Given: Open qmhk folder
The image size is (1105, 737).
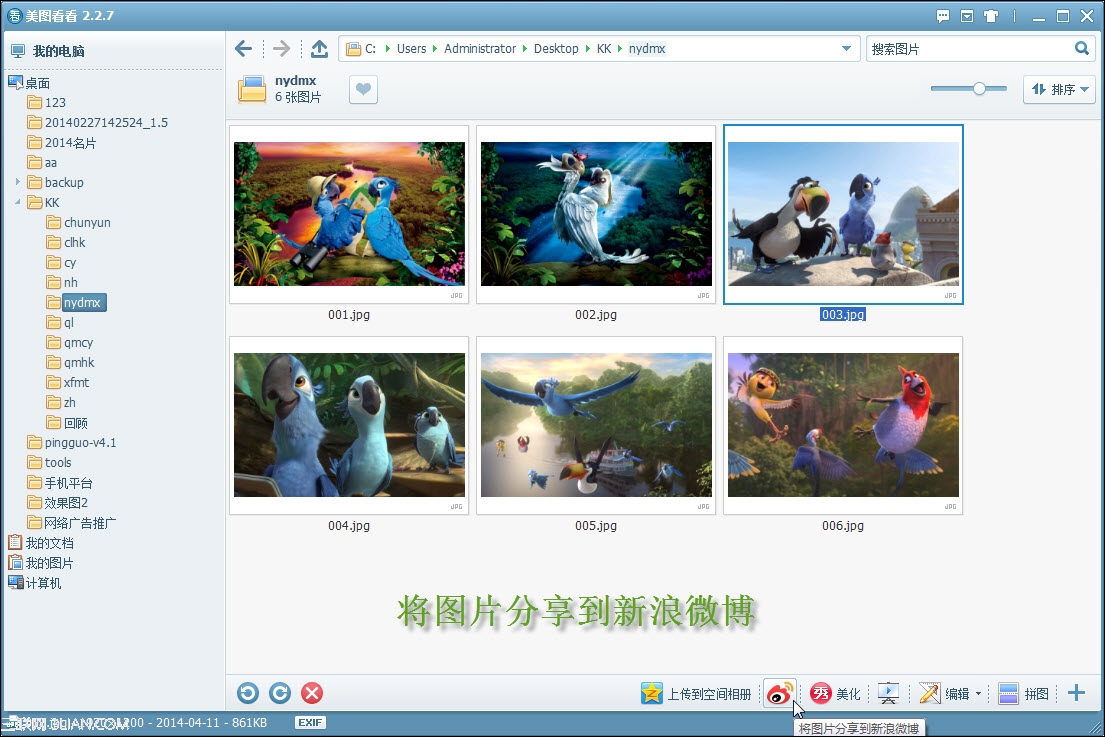Looking at the screenshot, I should point(70,362).
